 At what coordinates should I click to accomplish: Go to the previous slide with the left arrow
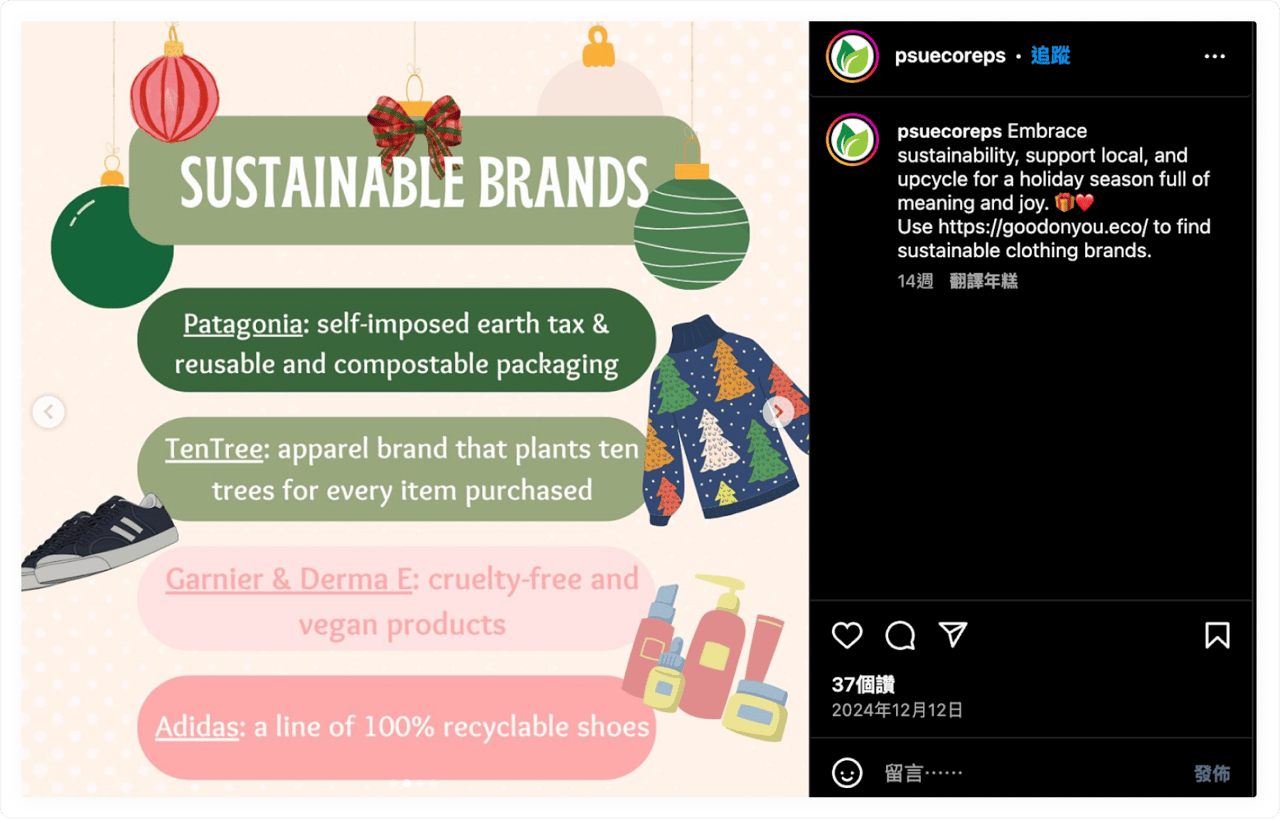pos(48,411)
